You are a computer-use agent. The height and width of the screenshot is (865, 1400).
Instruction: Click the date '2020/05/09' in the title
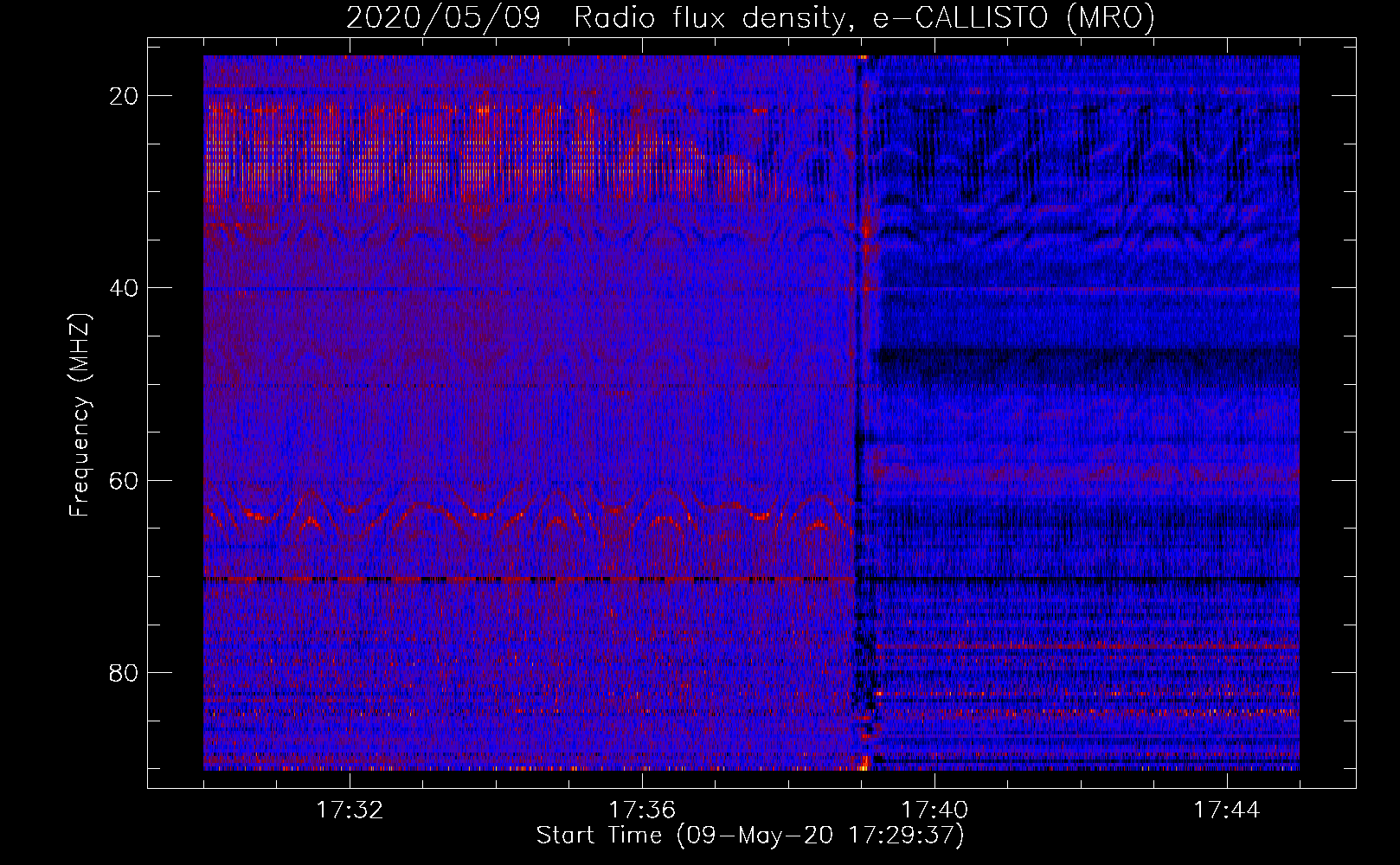coord(444,17)
